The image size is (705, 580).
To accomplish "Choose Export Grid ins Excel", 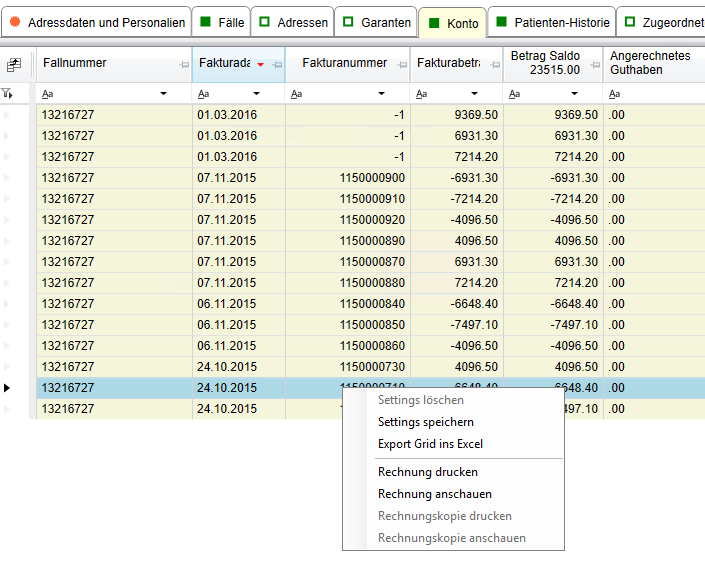I will click(430, 444).
